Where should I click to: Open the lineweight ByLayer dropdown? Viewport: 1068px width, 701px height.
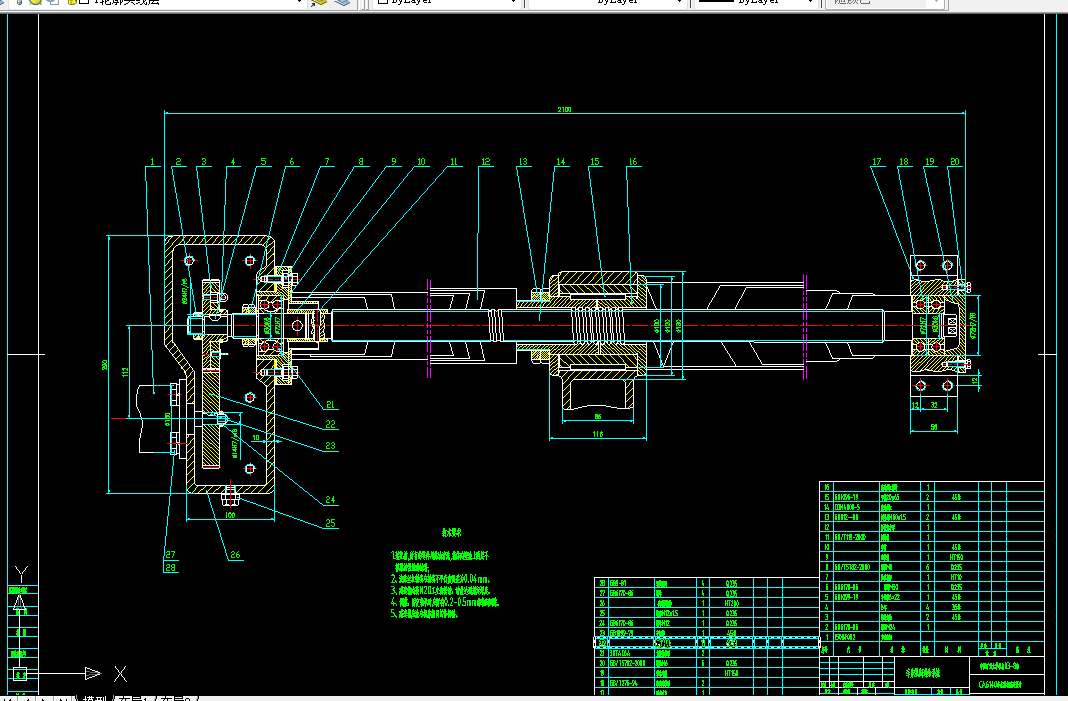point(755,2)
